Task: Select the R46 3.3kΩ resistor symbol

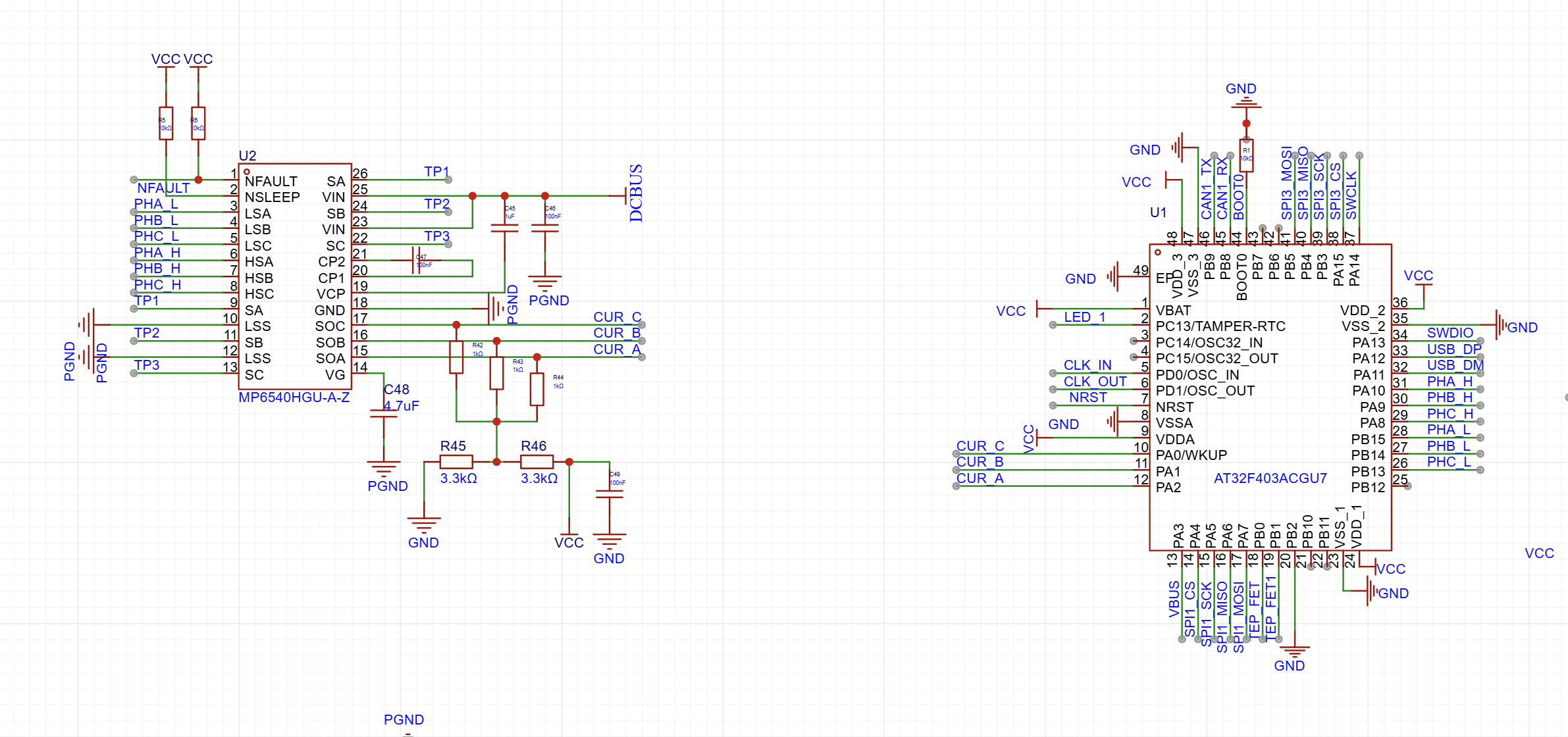Action: pyautogui.click(x=536, y=462)
